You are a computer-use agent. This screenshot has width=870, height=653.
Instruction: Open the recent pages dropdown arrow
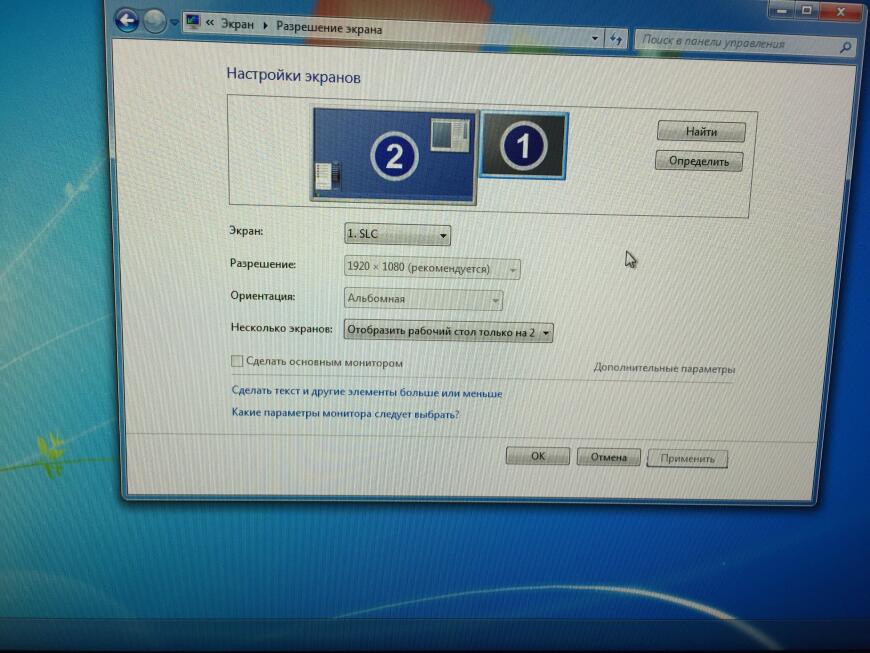click(174, 23)
